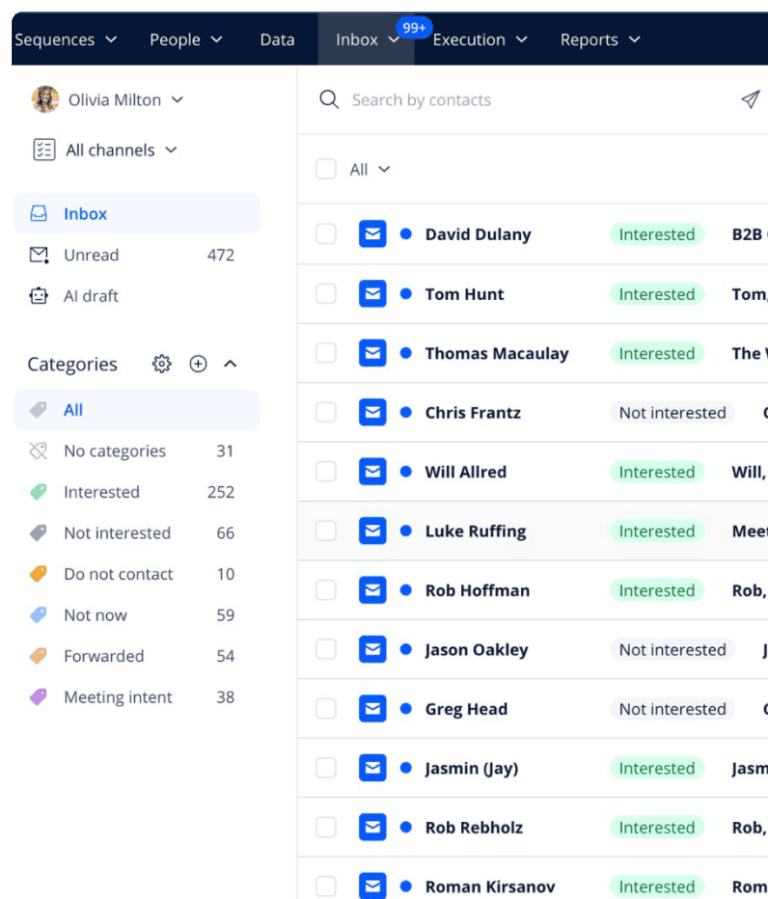
Task: Click the unread blue dot for David Dulany
Action: point(406,234)
